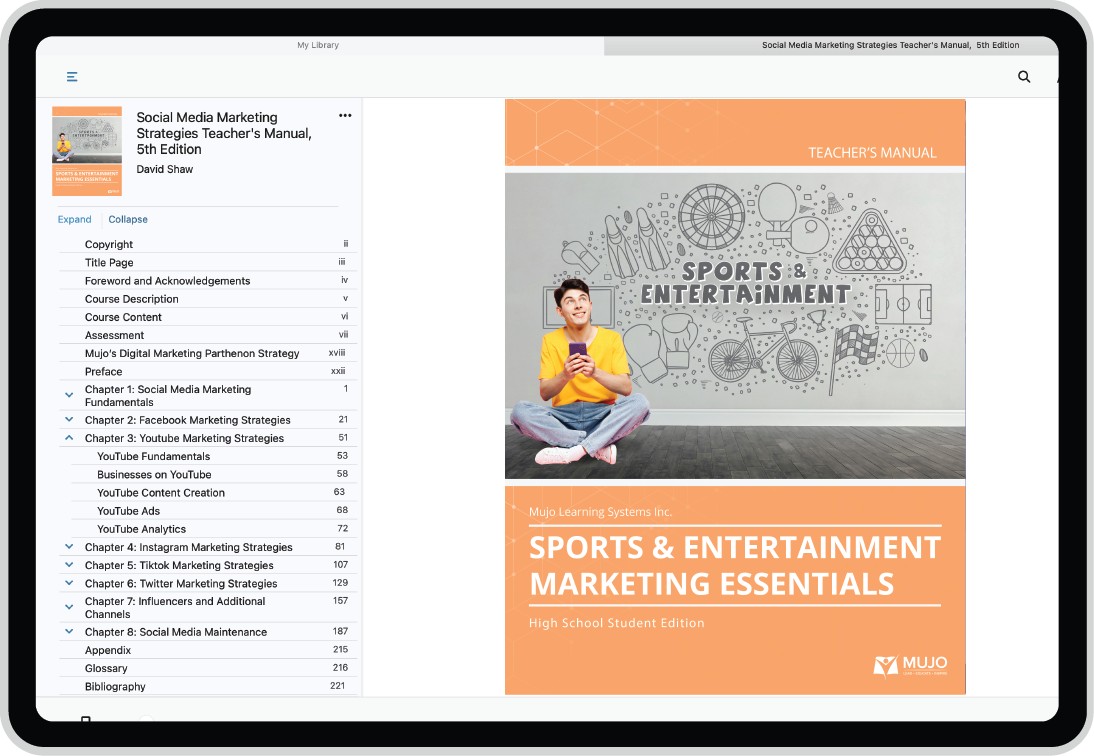Expand Chapter 2 Facebook Marketing Strategies chevron
The image size is (1094, 756).
pyautogui.click(x=69, y=419)
